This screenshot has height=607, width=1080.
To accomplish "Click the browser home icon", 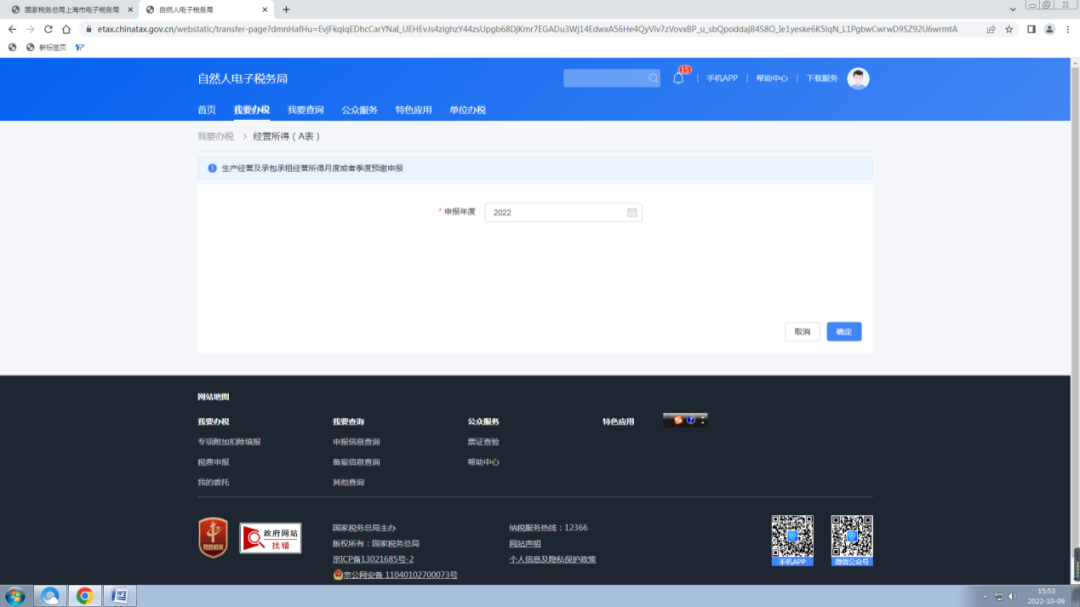I will 66,29.
